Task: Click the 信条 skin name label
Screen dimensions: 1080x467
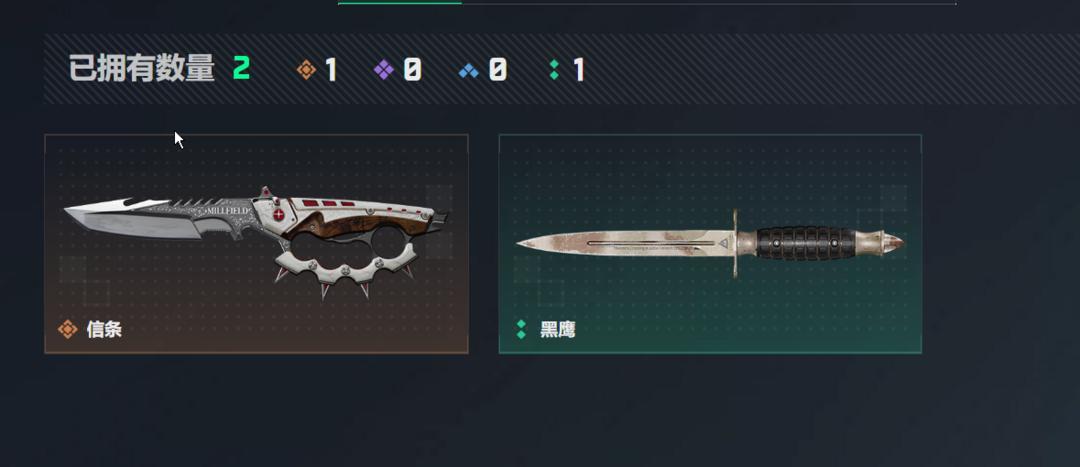Action: tap(105, 329)
